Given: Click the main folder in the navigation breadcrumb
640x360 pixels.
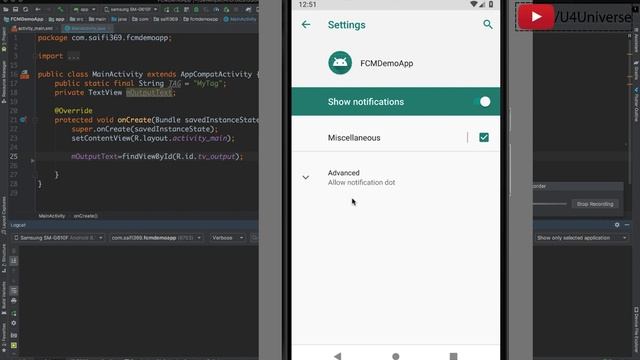Looking at the screenshot, I should tap(97, 19).
